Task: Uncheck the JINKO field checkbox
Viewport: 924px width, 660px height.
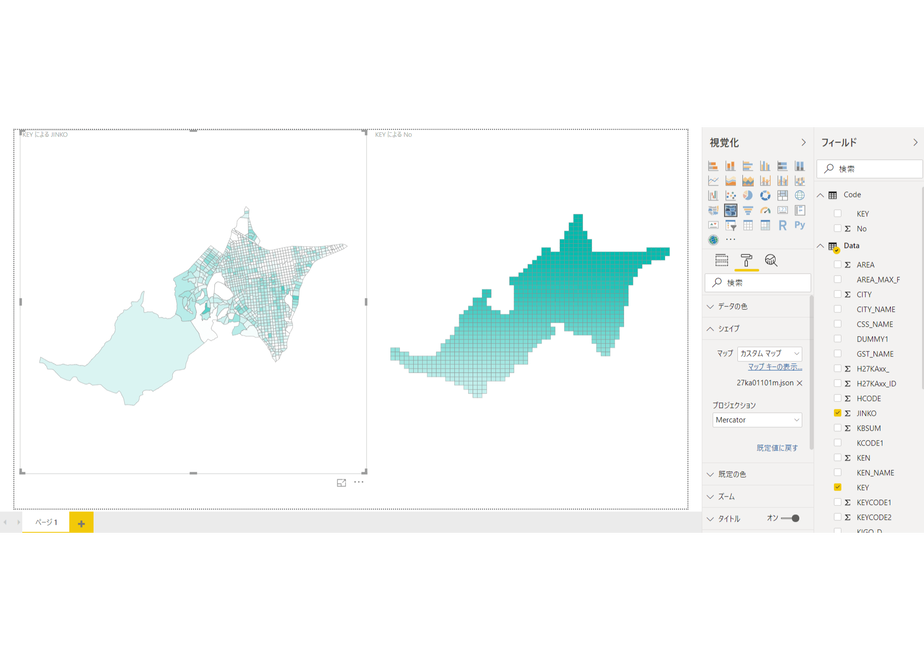Action: coord(837,413)
